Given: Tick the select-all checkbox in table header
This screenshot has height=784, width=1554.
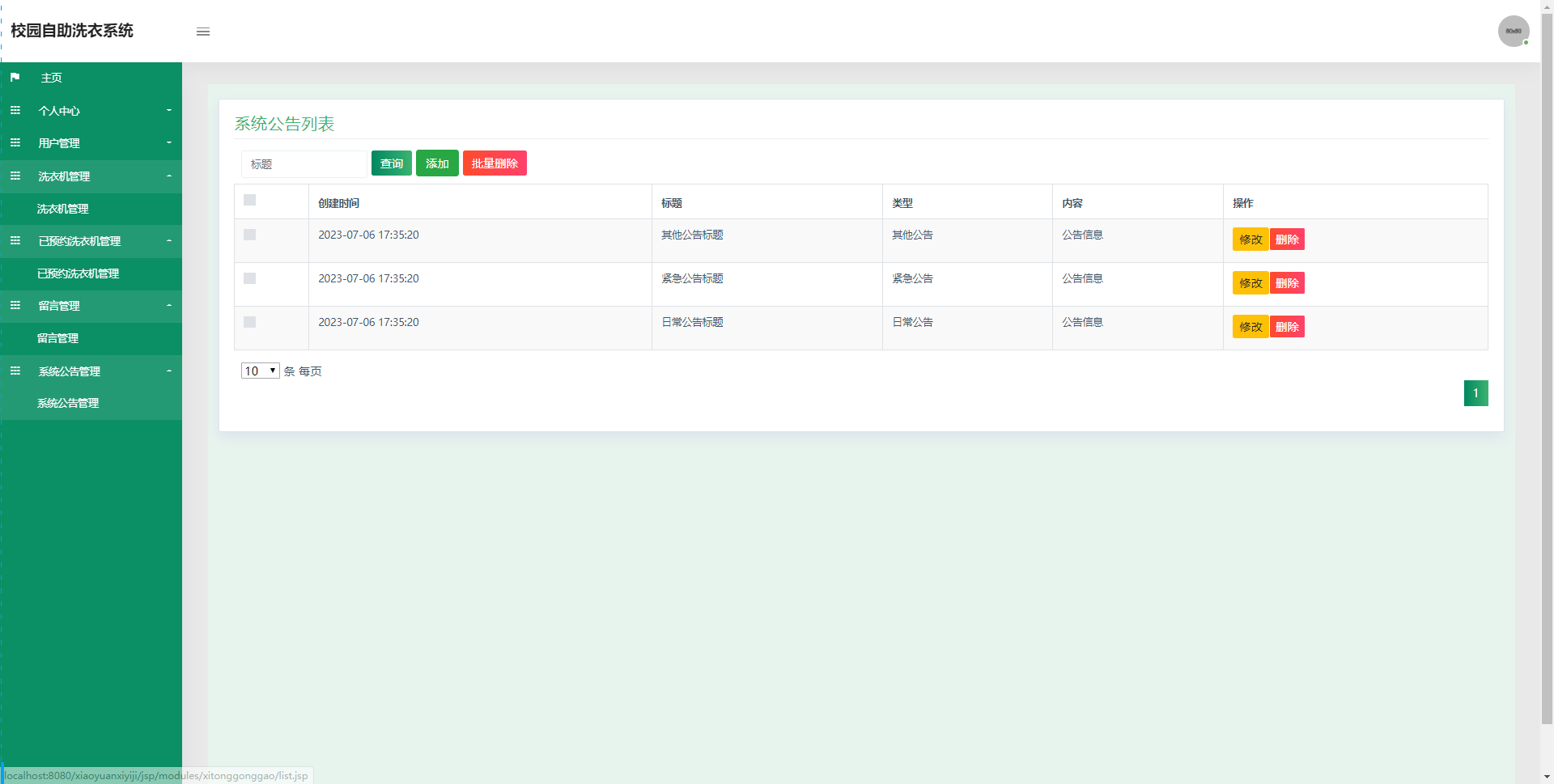Looking at the screenshot, I should [249, 200].
